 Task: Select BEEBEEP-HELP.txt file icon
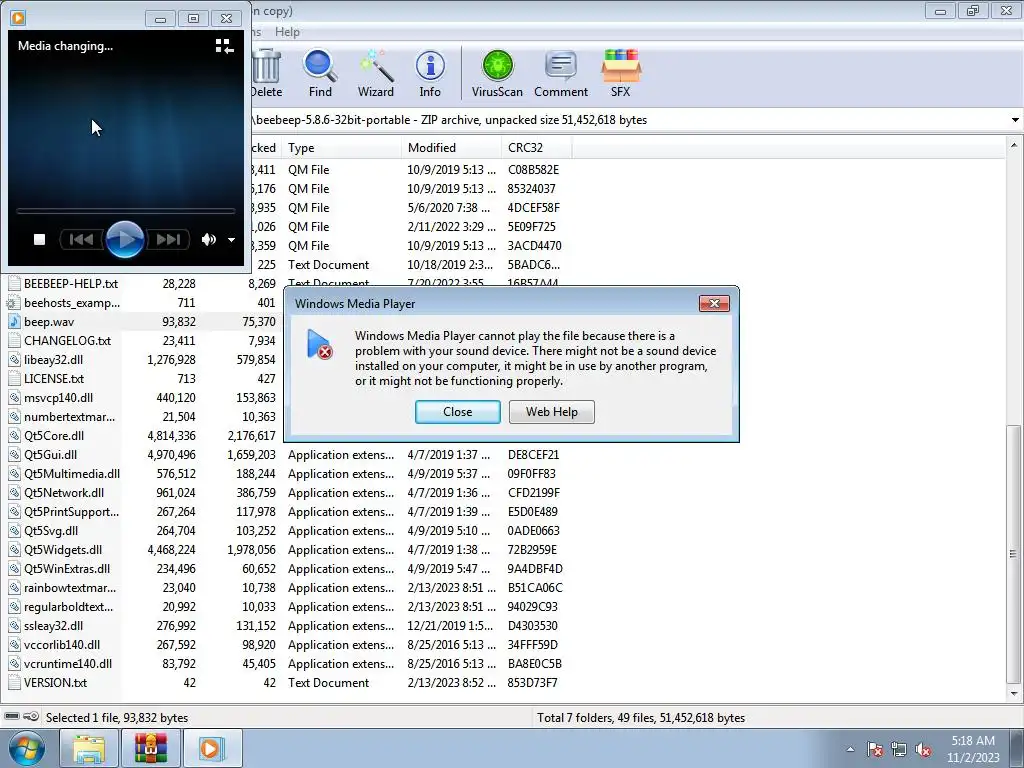coord(14,284)
